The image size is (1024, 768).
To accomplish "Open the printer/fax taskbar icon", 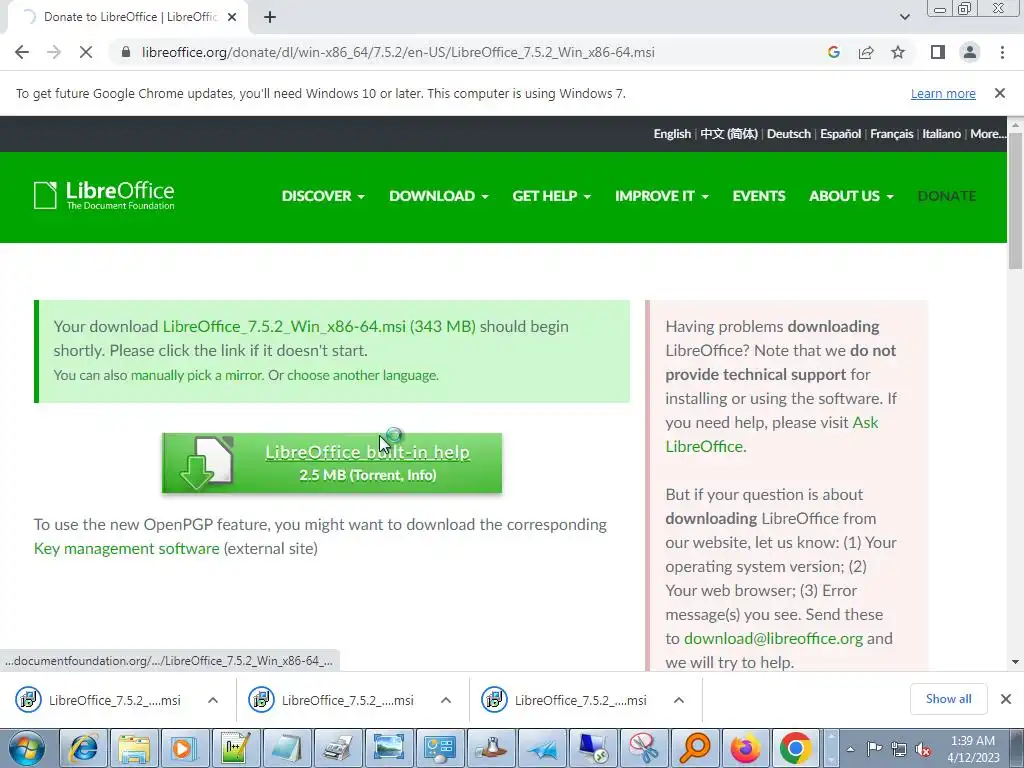I will tap(337, 748).
